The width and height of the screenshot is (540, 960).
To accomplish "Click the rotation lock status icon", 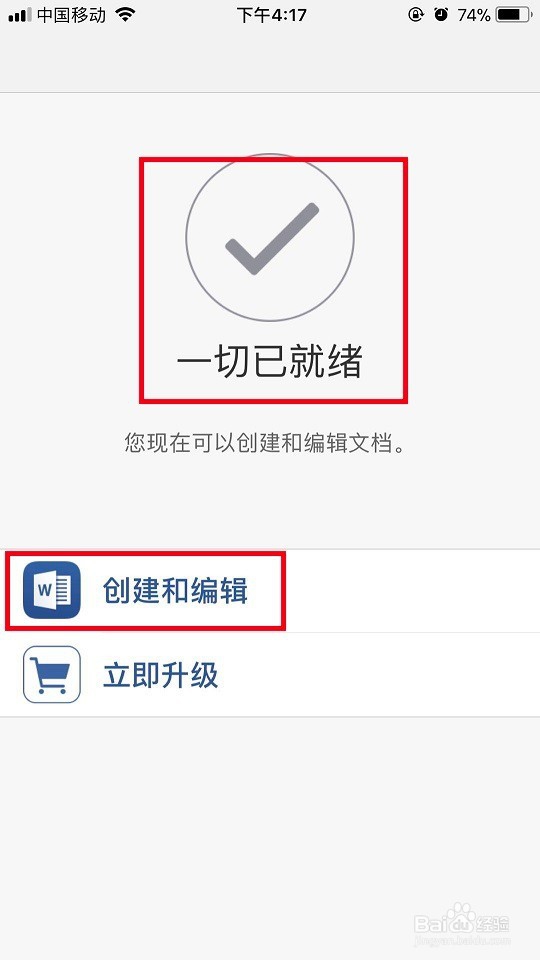I will (x=416, y=15).
